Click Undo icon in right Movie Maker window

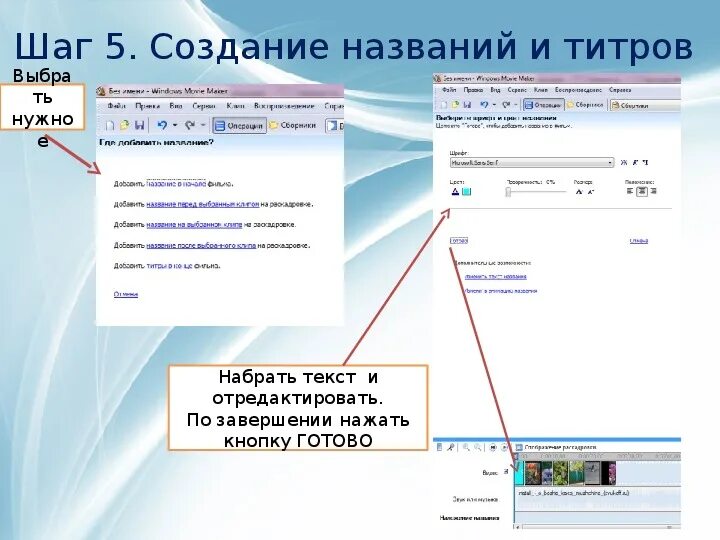coord(484,105)
